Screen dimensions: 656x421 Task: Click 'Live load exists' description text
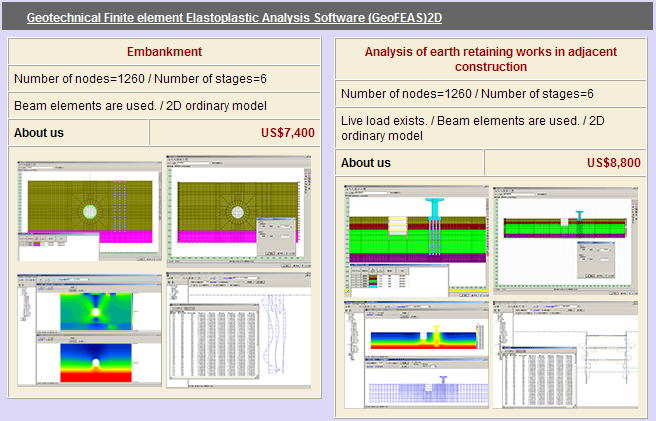pyautogui.click(x=473, y=128)
